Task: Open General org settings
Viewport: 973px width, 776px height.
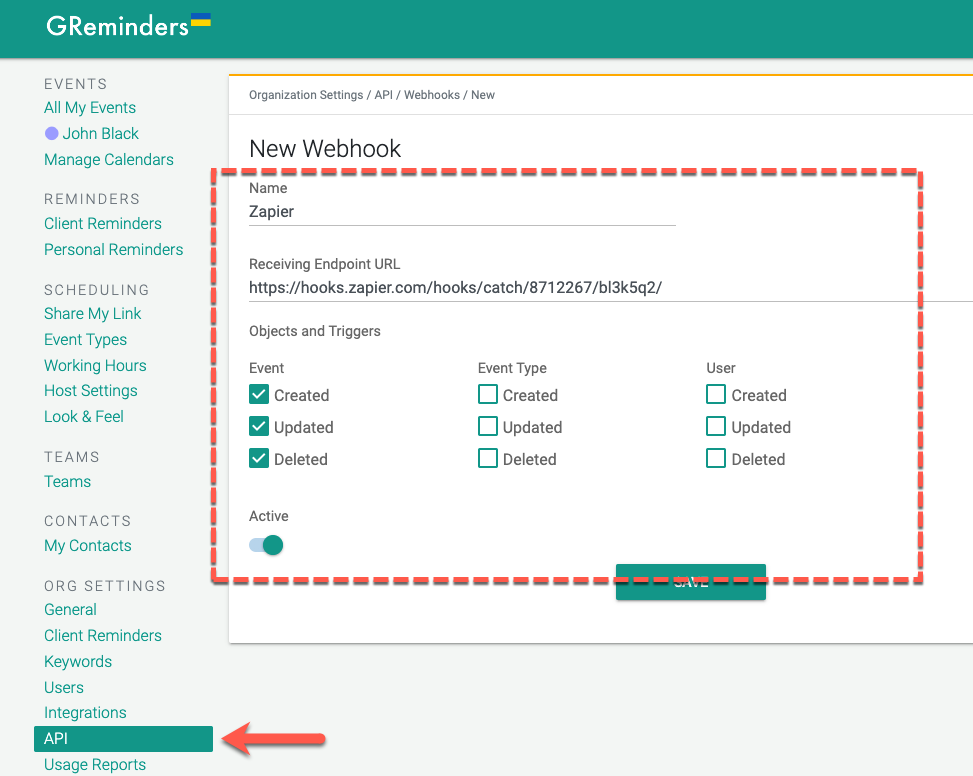Action: 70,610
